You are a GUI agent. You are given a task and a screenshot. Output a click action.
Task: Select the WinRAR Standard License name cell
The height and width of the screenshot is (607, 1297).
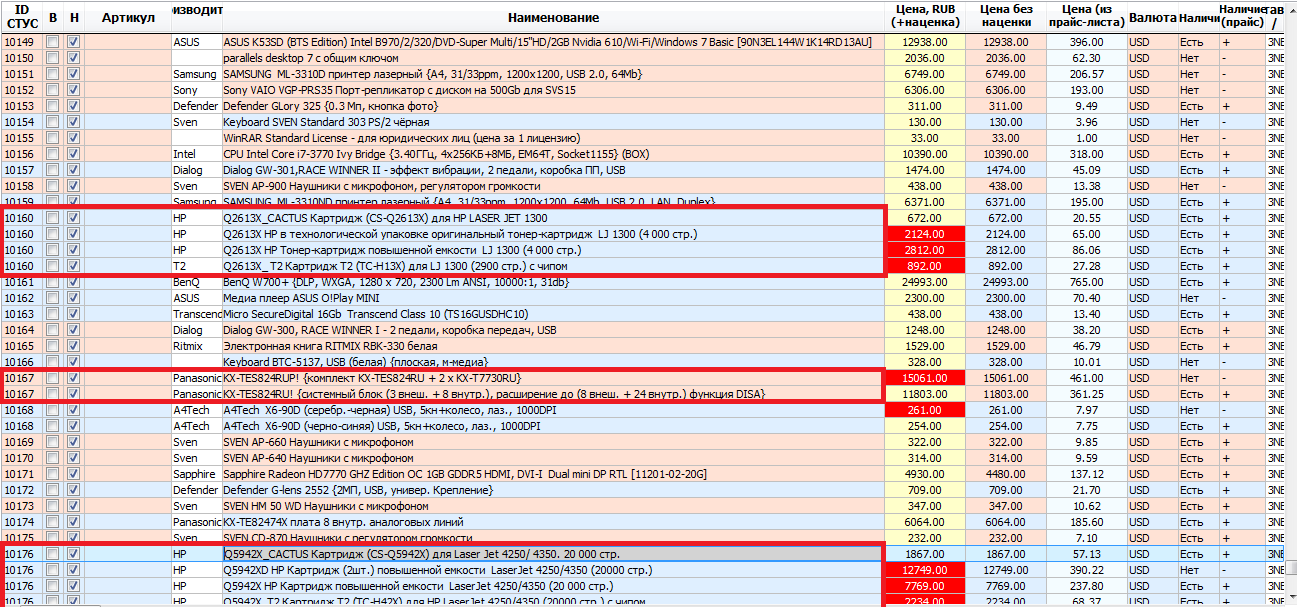[553, 138]
